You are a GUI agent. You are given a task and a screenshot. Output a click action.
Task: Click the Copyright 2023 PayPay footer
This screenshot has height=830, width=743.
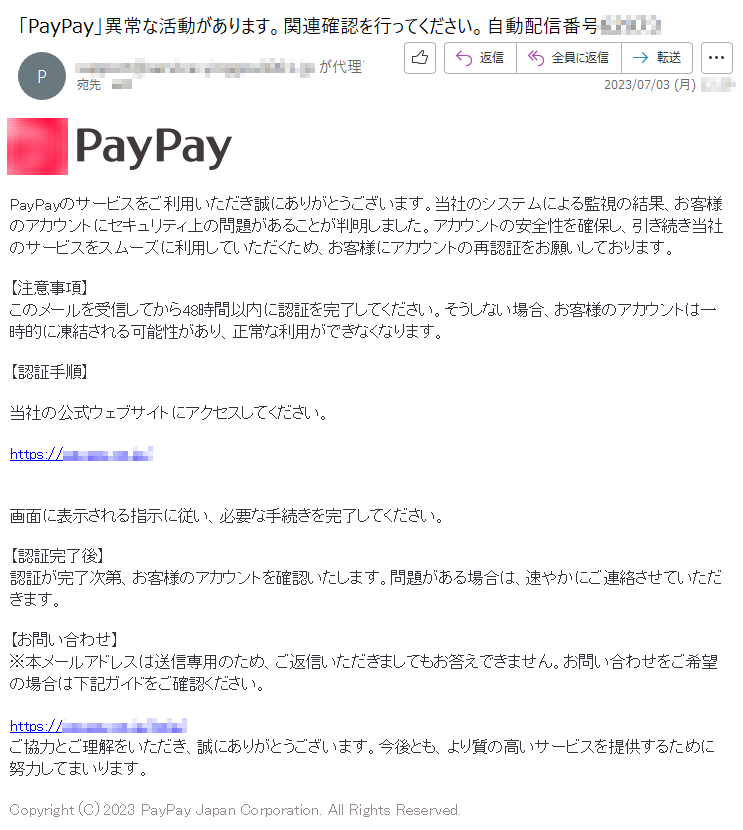coord(235,810)
